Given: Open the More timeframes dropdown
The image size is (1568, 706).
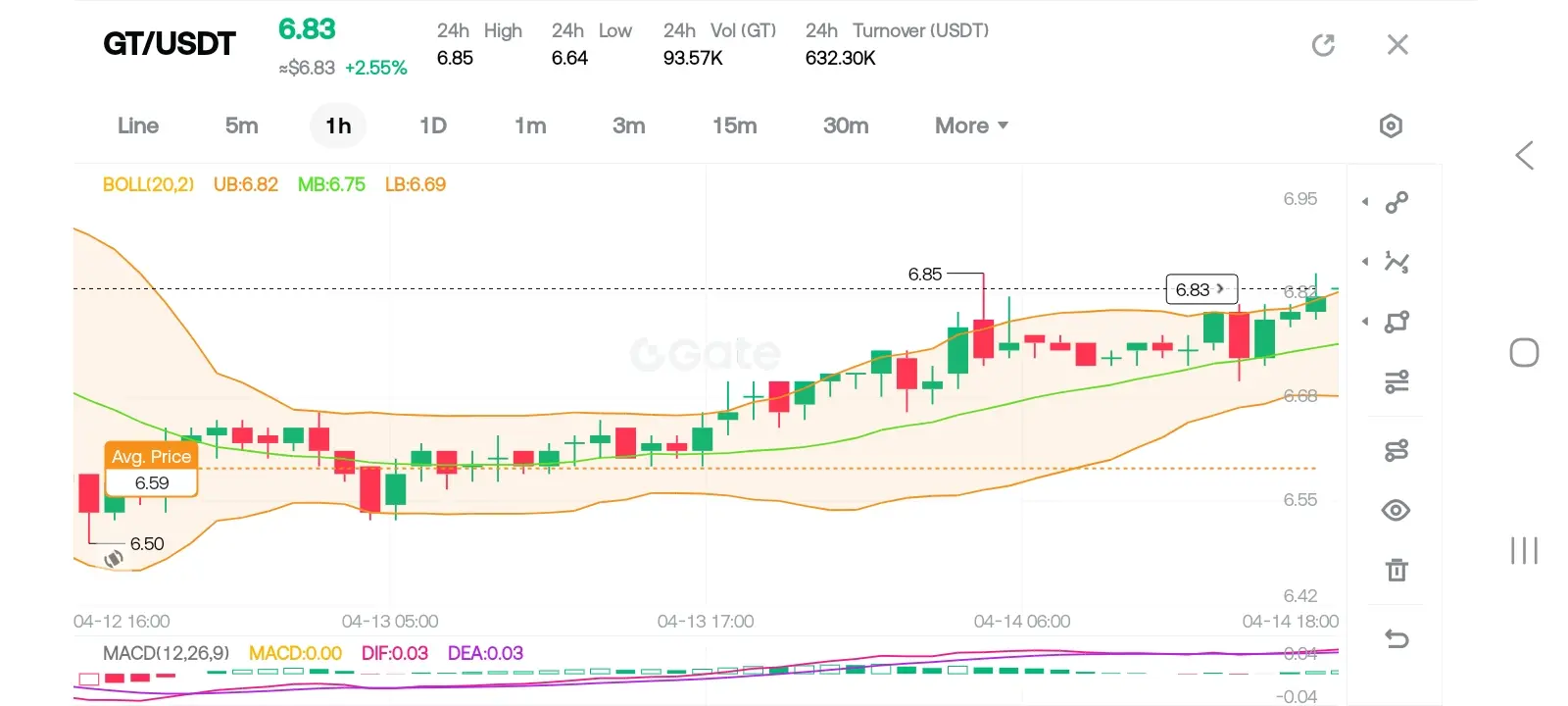Looking at the screenshot, I should pos(971,126).
